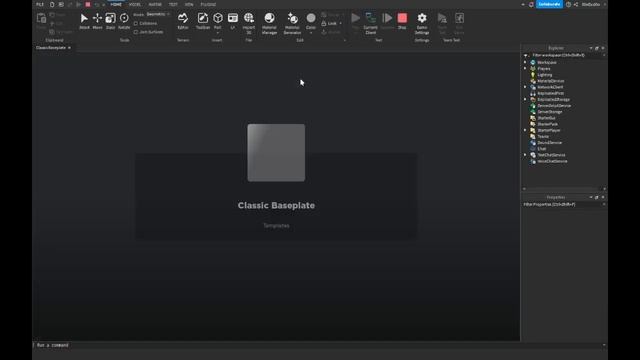The height and width of the screenshot is (360, 640).
Task: Select SoundService in Explorer
Action: (x=549, y=143)
